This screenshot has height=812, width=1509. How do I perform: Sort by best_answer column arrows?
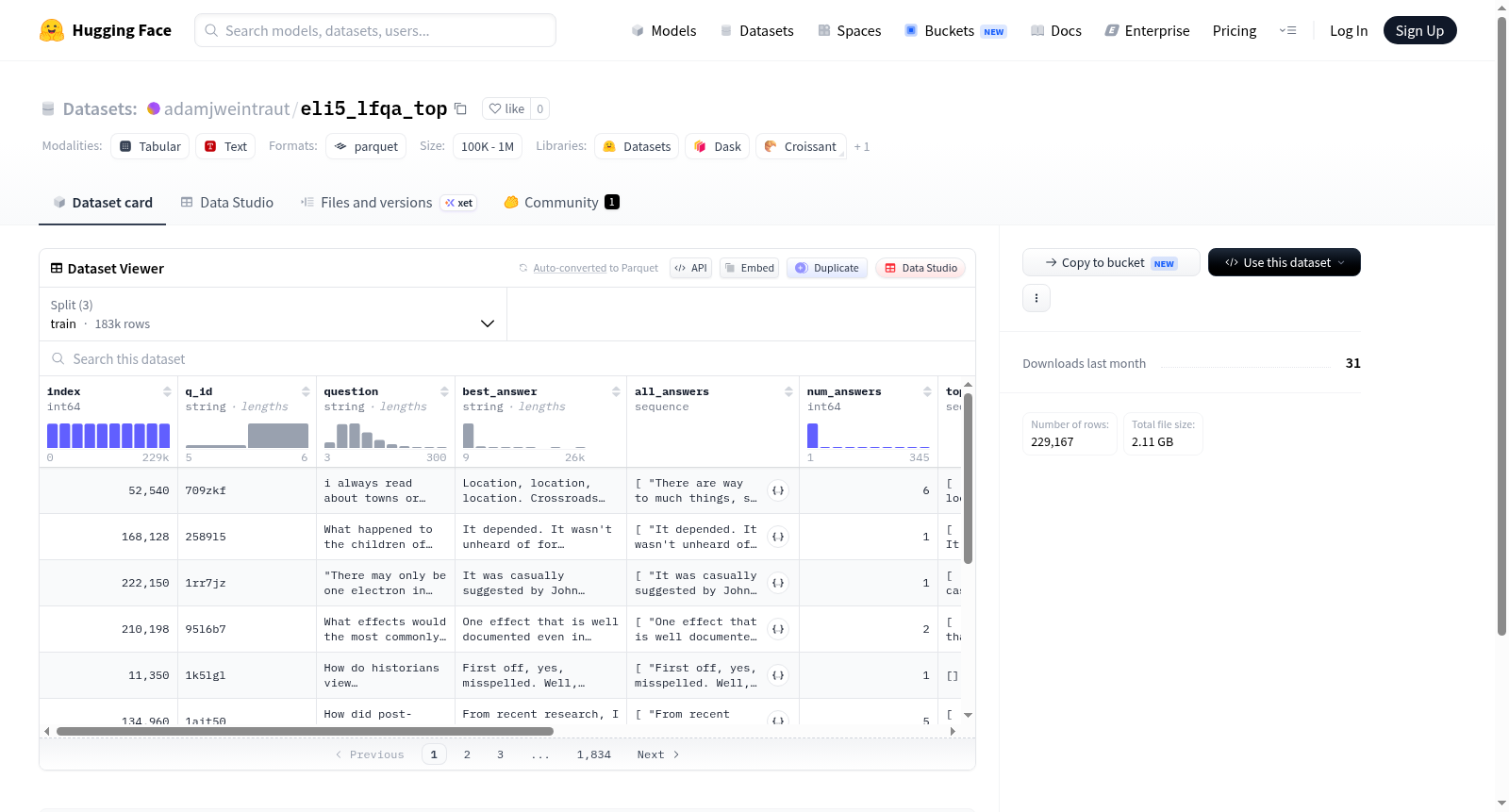point(616,391)
